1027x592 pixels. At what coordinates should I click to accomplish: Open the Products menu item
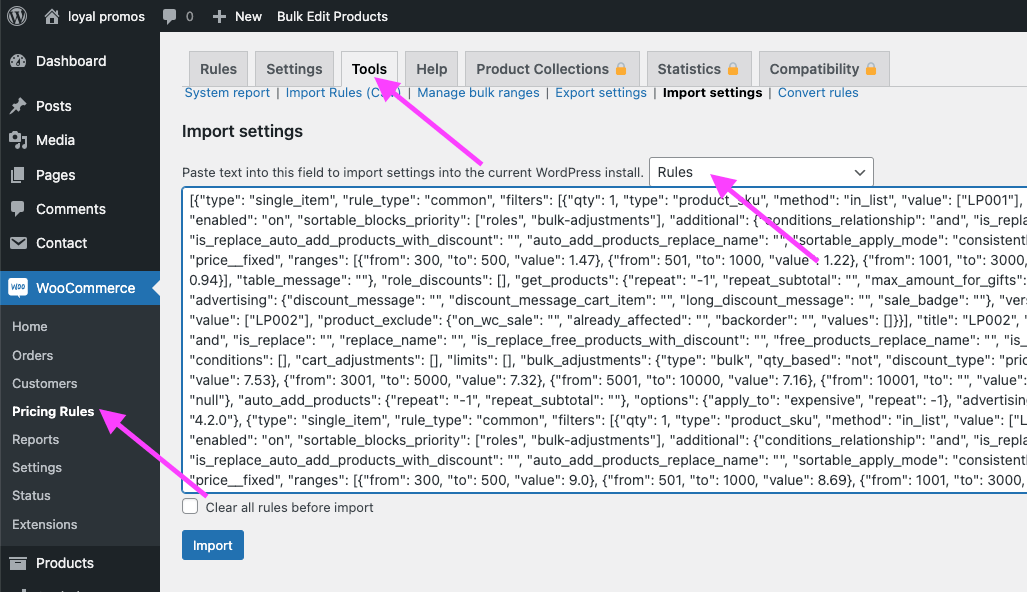point(65,563)
